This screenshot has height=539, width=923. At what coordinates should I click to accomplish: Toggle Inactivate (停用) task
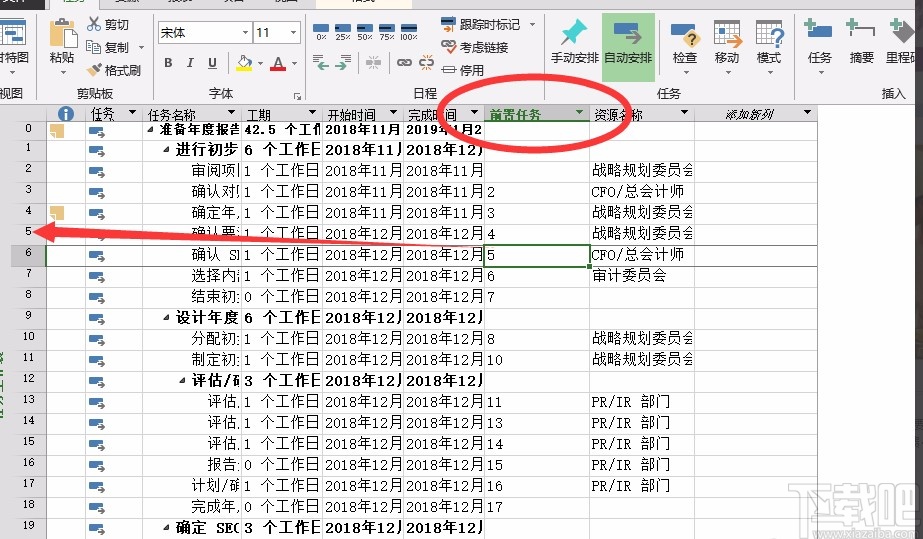463,70
